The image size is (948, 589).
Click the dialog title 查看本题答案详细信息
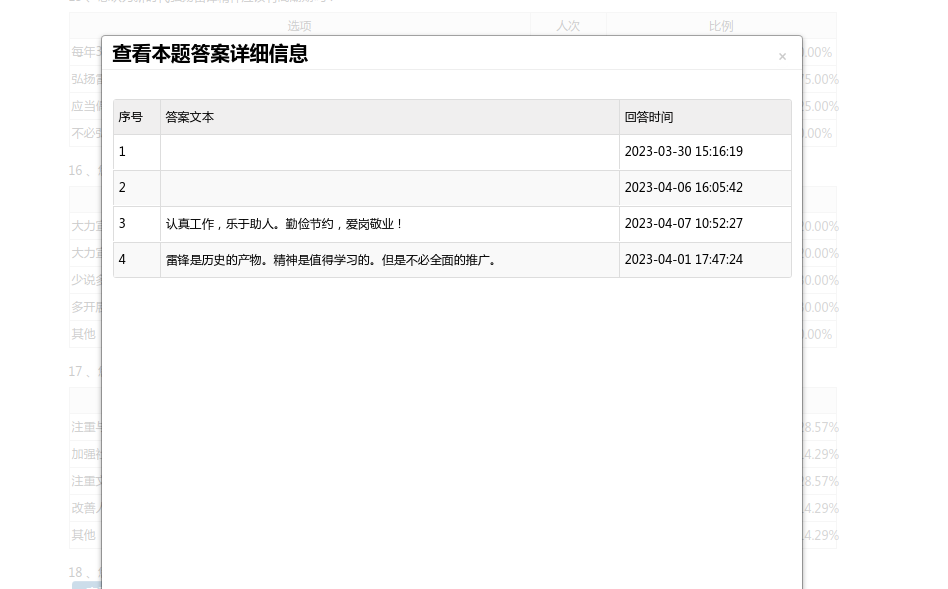[210, 54]
